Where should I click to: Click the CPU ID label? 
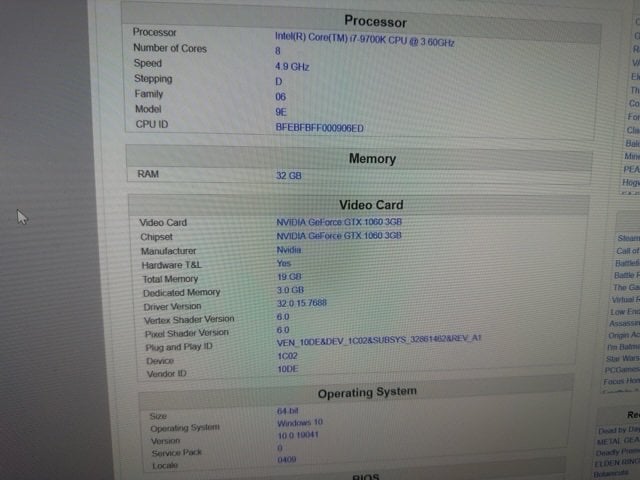pyautogui.click(x=152, y=124)
